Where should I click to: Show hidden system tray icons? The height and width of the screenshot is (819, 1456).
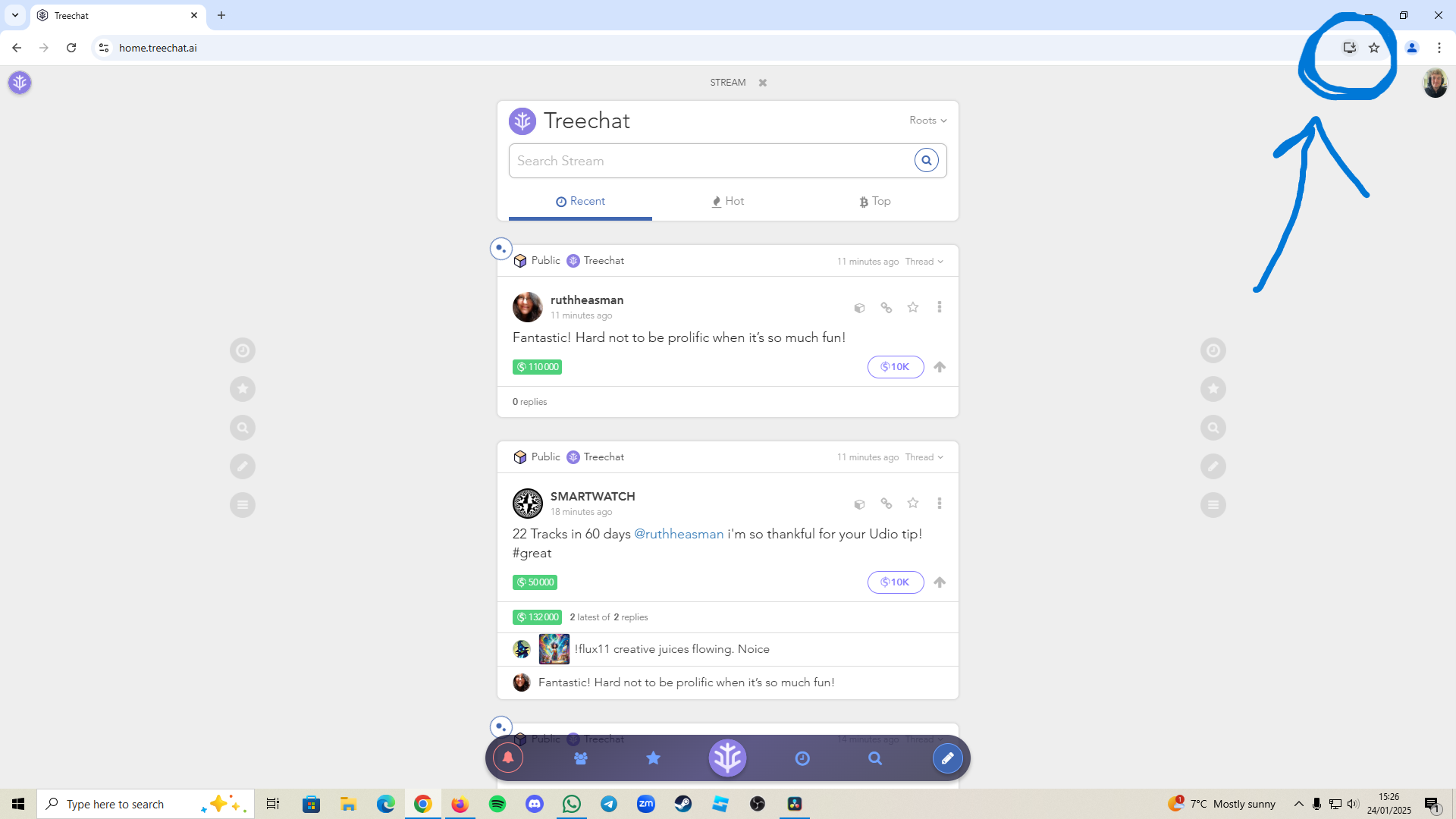(1299, 804)
